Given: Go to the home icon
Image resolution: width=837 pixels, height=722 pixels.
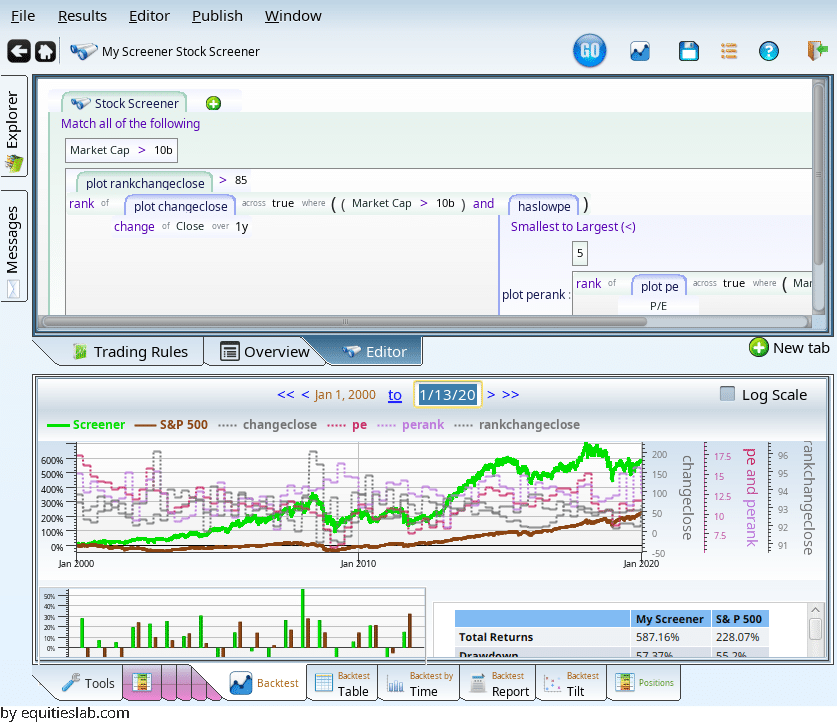Looking at the screenshot, I should click(x=45, y=52).
